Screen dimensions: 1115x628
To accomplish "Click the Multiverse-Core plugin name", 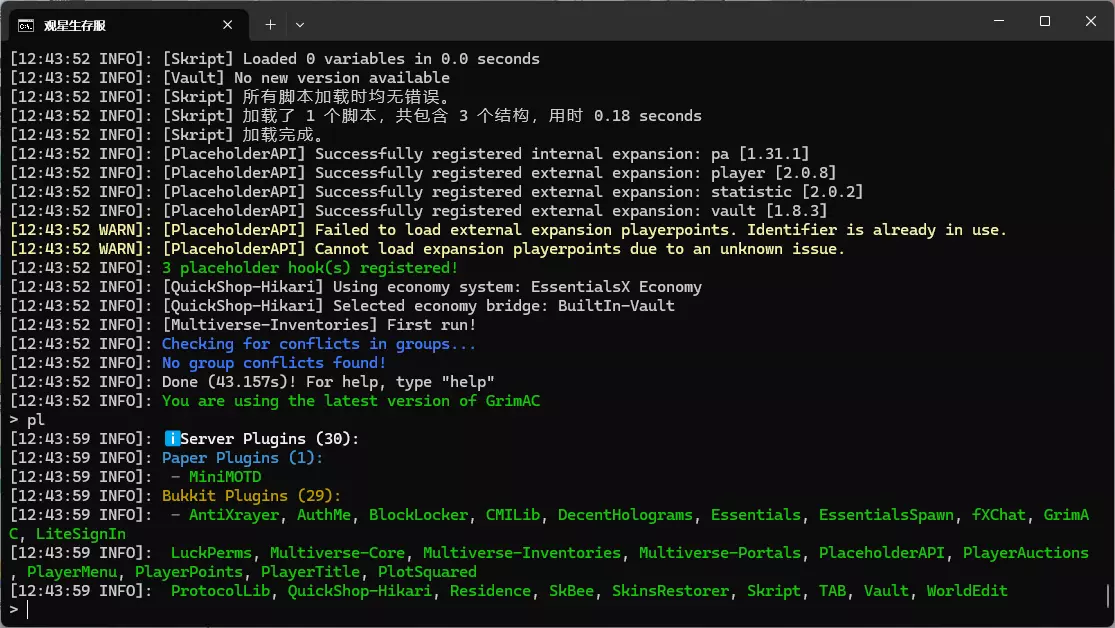I will point(337,553).
